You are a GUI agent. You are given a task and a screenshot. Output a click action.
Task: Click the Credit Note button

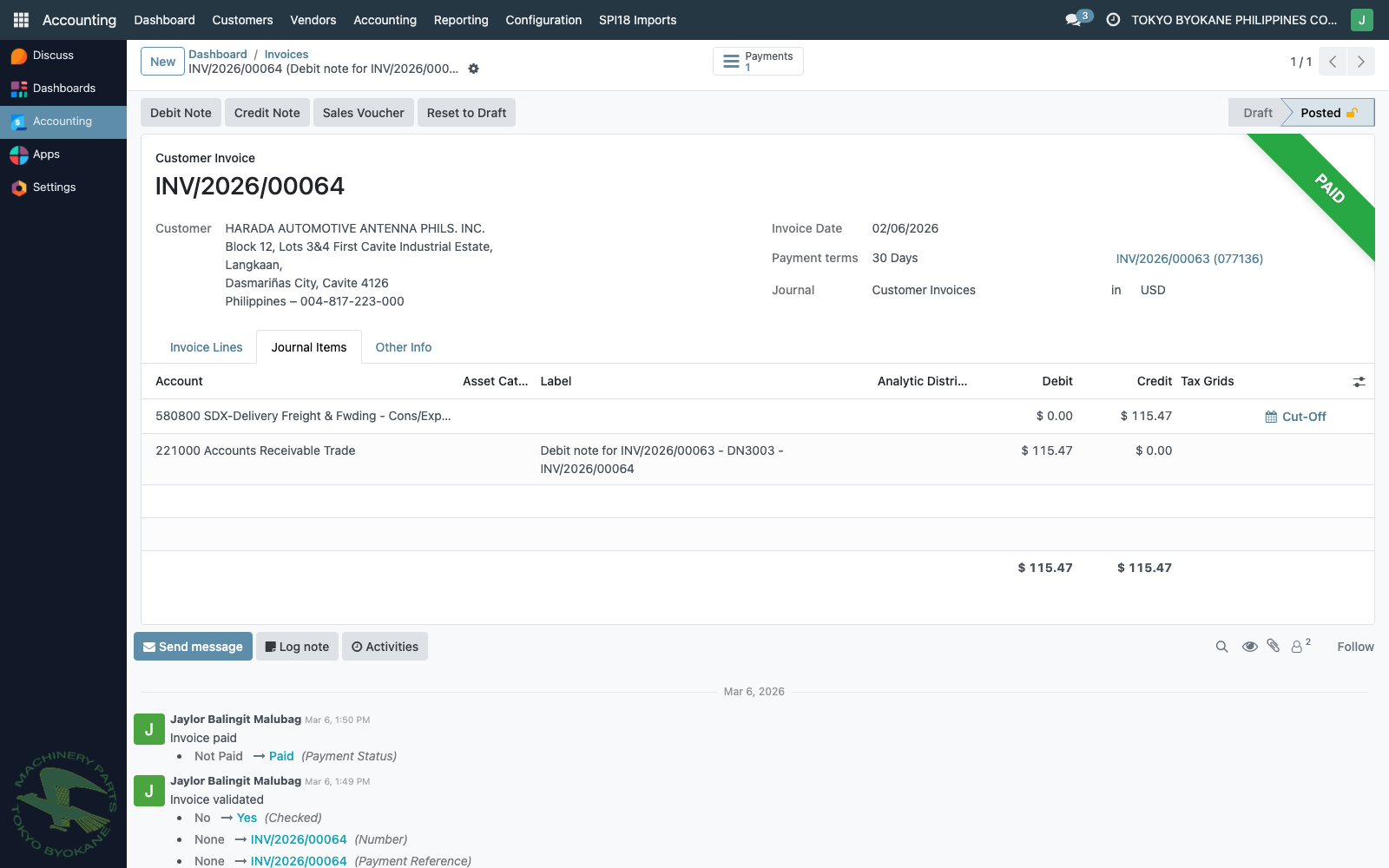click(x=267, y=113)
